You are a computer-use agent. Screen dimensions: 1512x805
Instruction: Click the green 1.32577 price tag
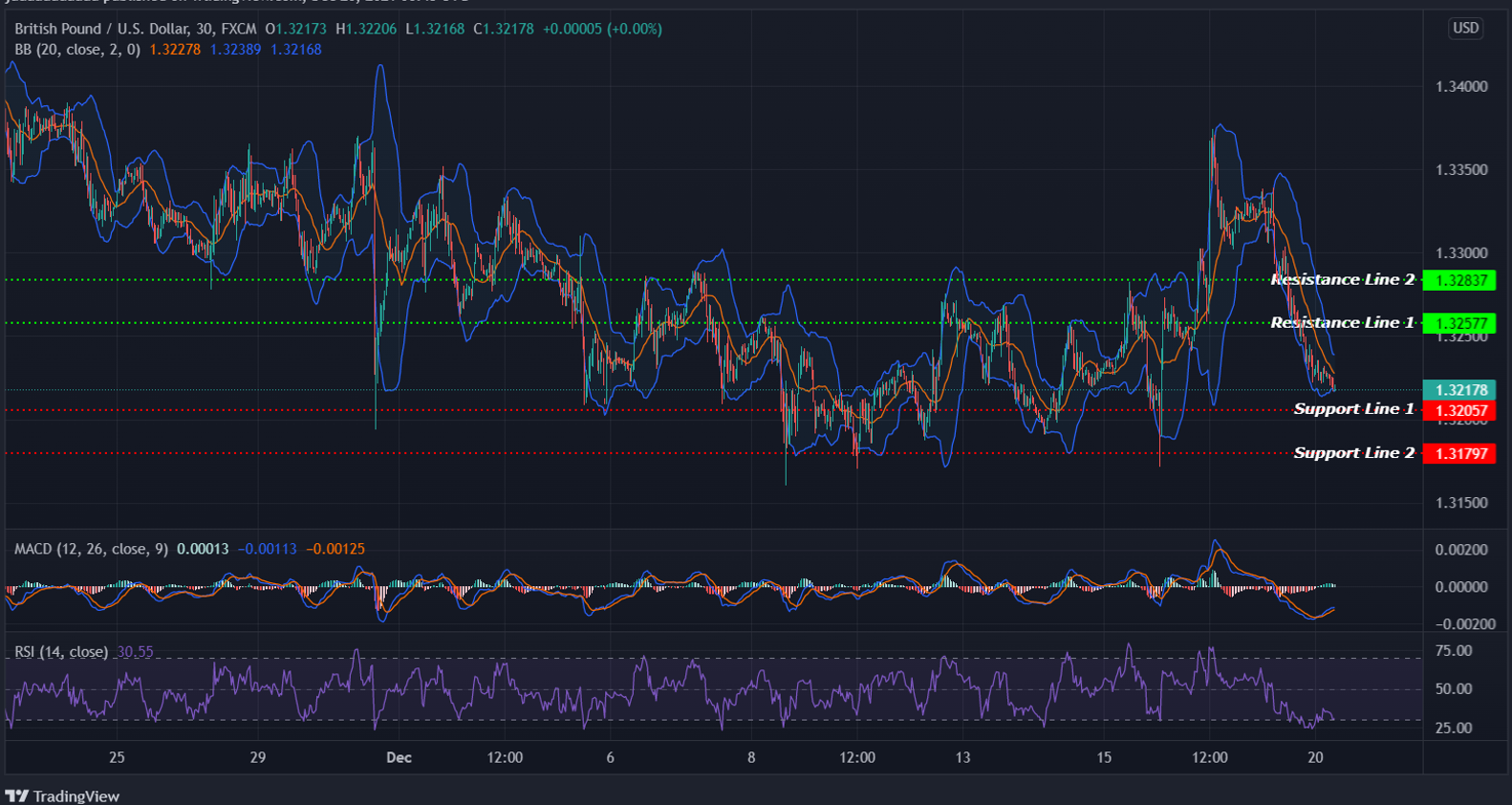click(x=1459, y=323)
